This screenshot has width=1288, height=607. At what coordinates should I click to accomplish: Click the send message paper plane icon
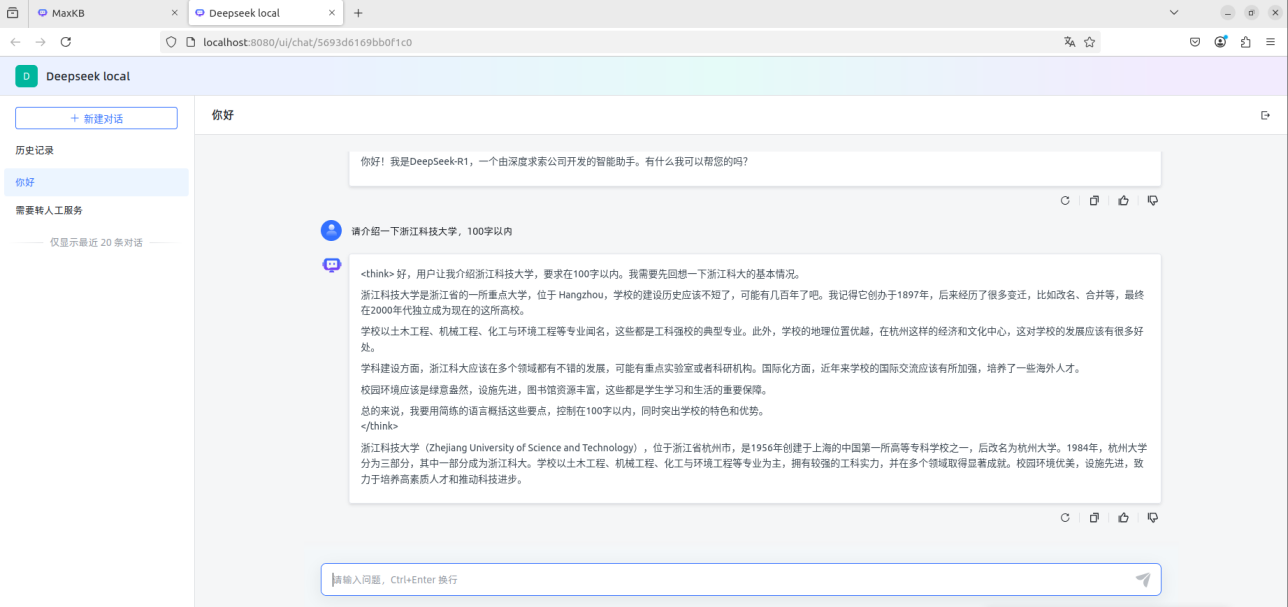(x=1143, y=580)
